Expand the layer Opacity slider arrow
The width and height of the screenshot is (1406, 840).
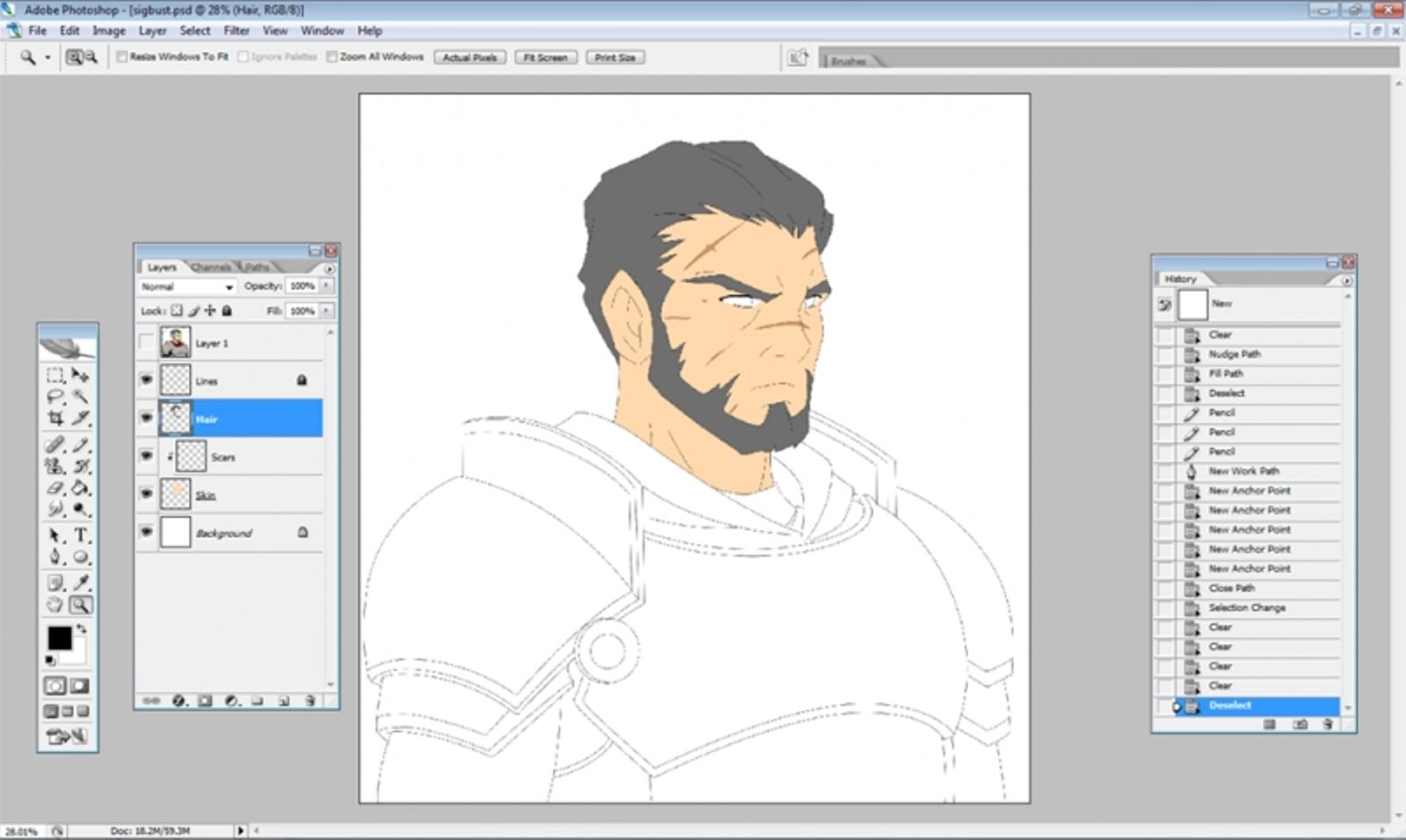pyautogui.click(x=327, y=286)
